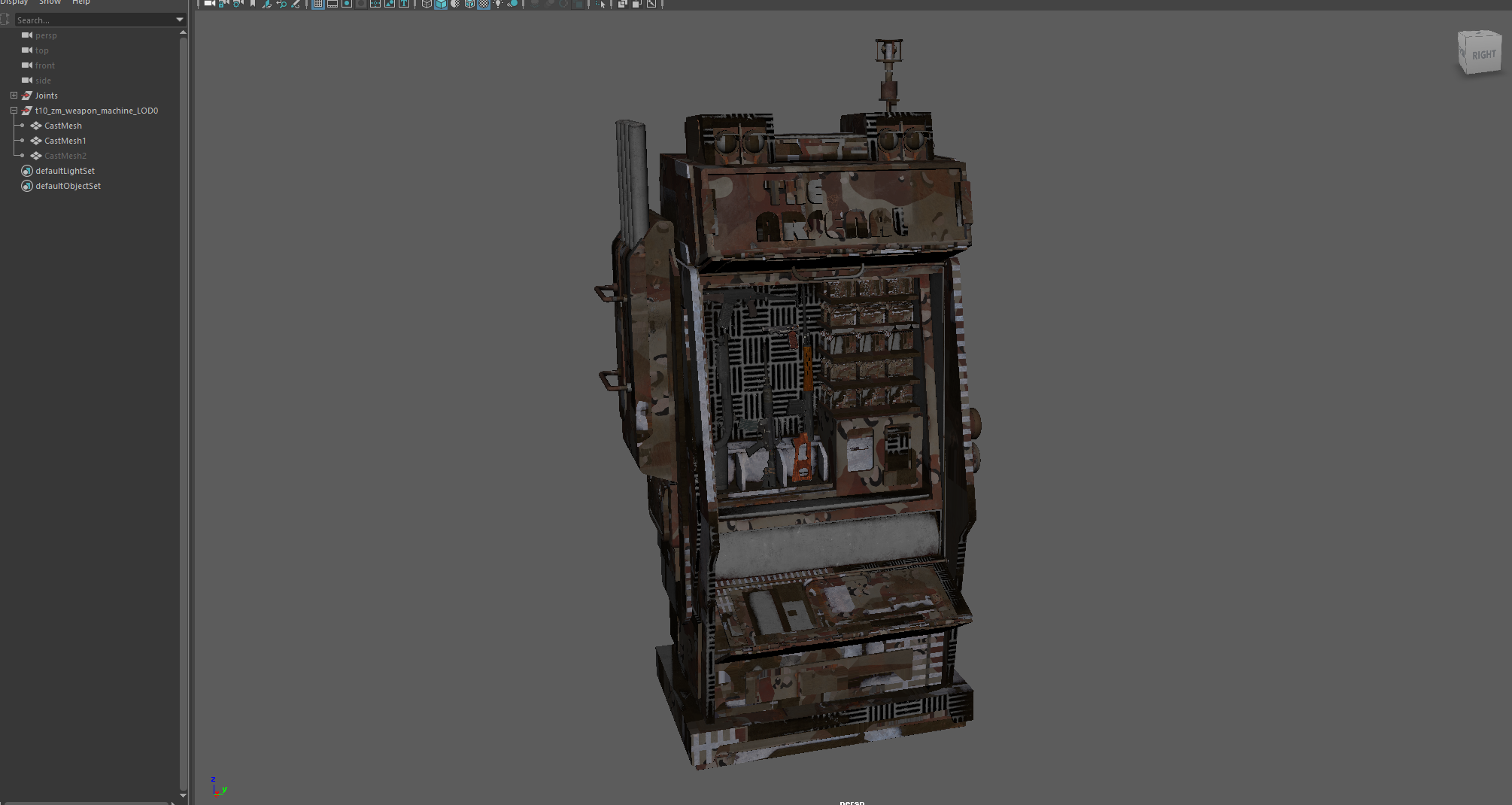
Task: Open the Help menu in outliner
Action: (80, 2)
